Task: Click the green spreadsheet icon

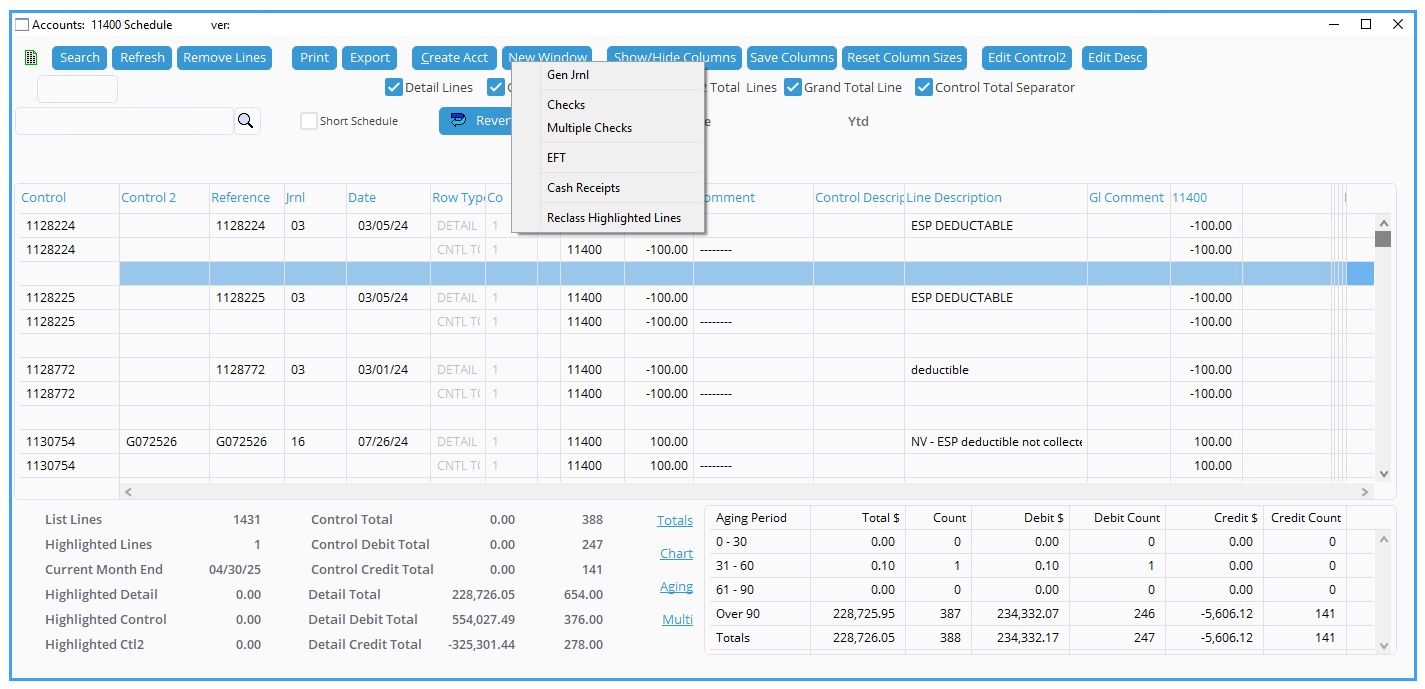Action: pos(31,58)
